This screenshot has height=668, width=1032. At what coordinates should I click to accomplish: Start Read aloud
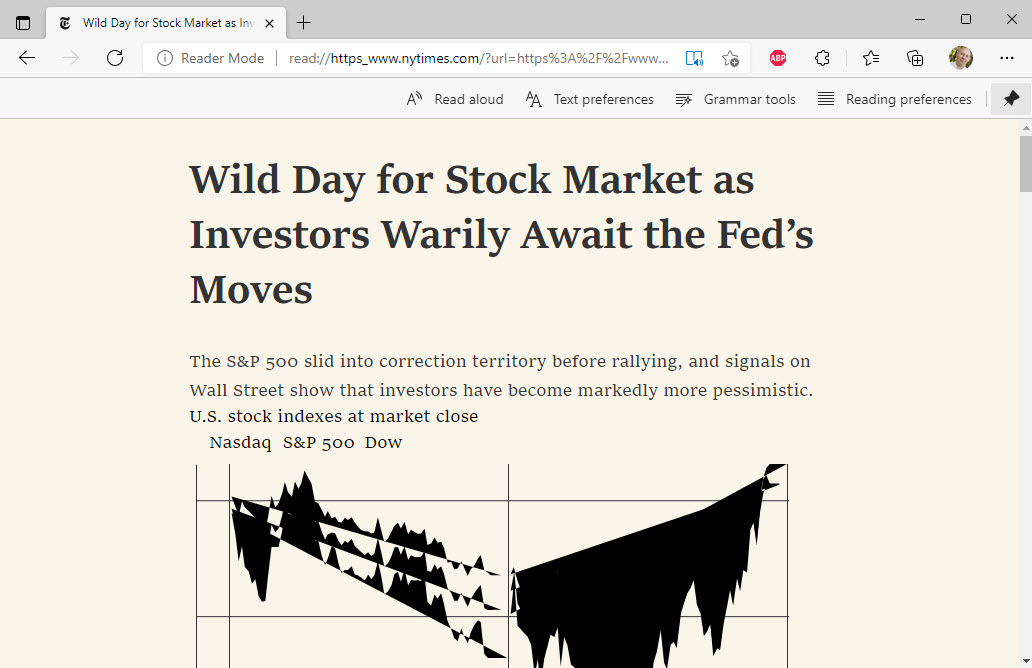455,99
